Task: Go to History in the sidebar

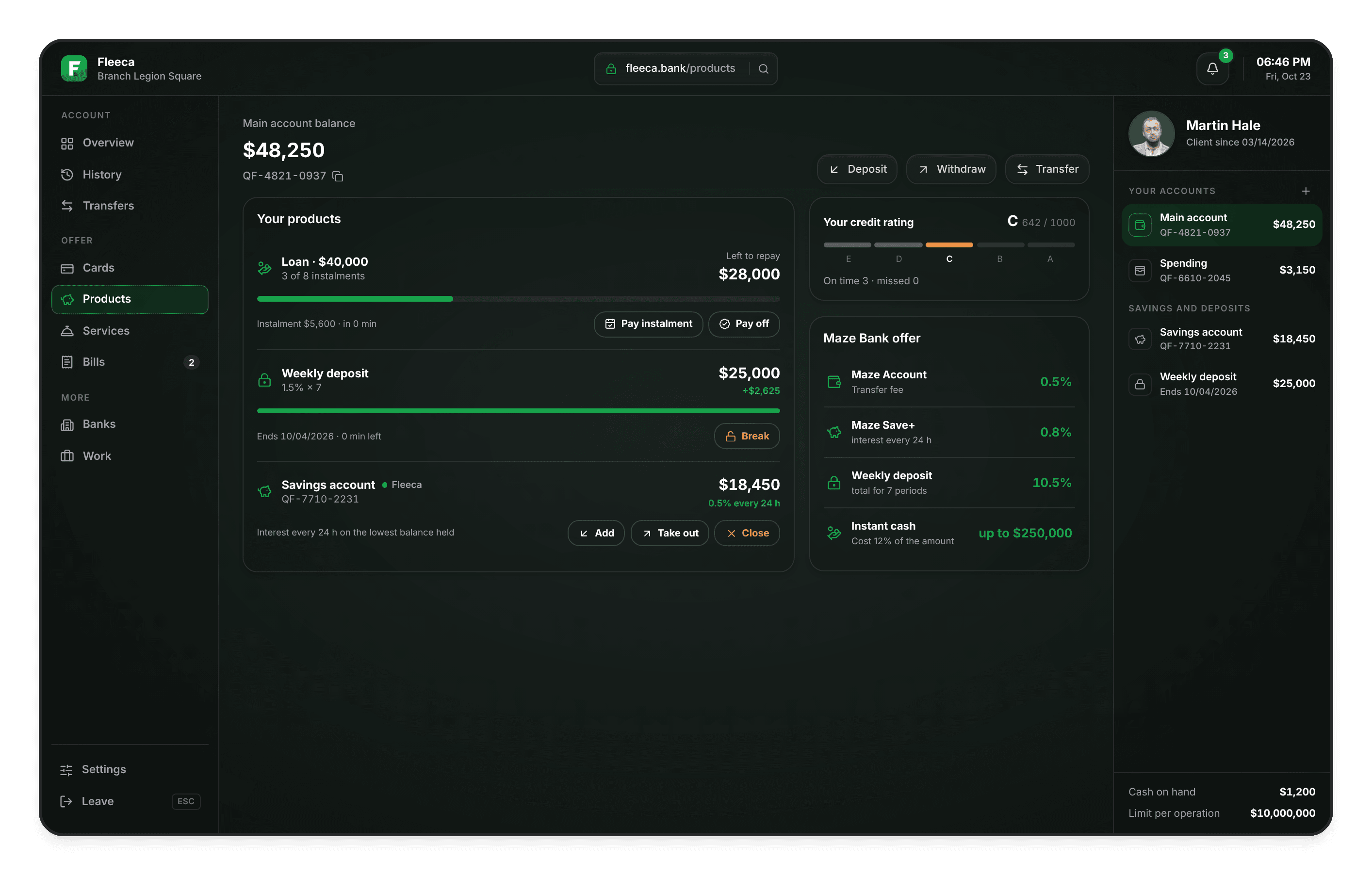Action: point(130,175)
